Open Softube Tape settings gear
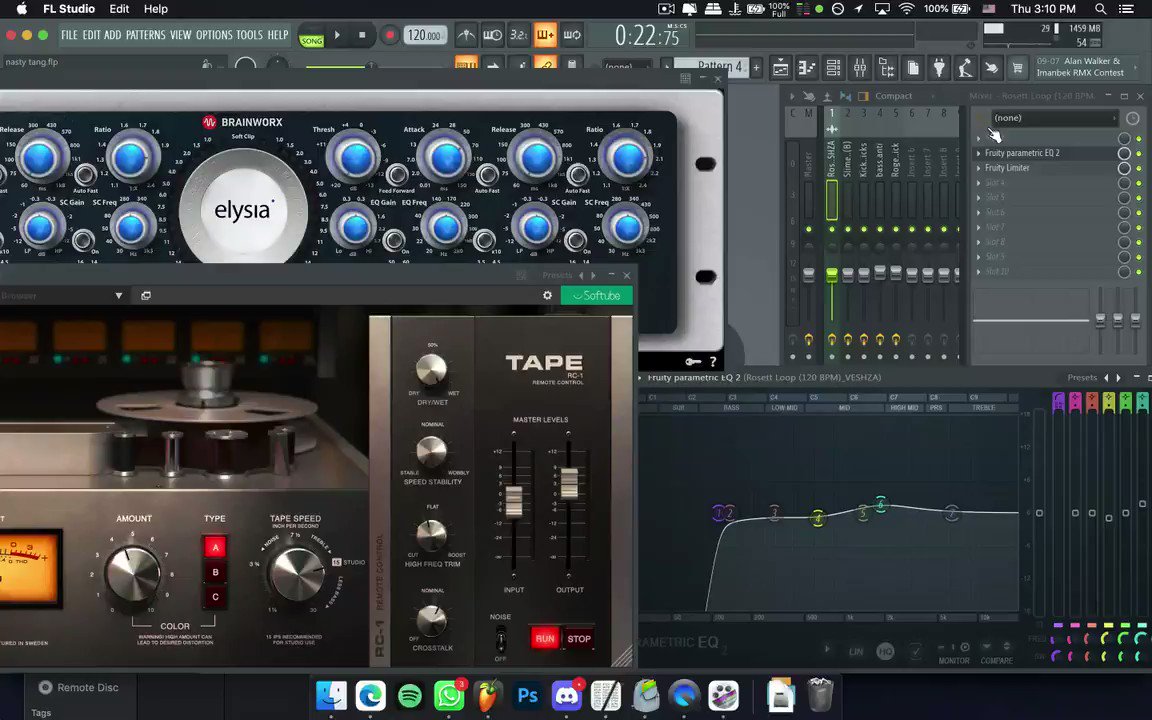The width and height of the screenshot is (1152, 720). tap(547, 295)
